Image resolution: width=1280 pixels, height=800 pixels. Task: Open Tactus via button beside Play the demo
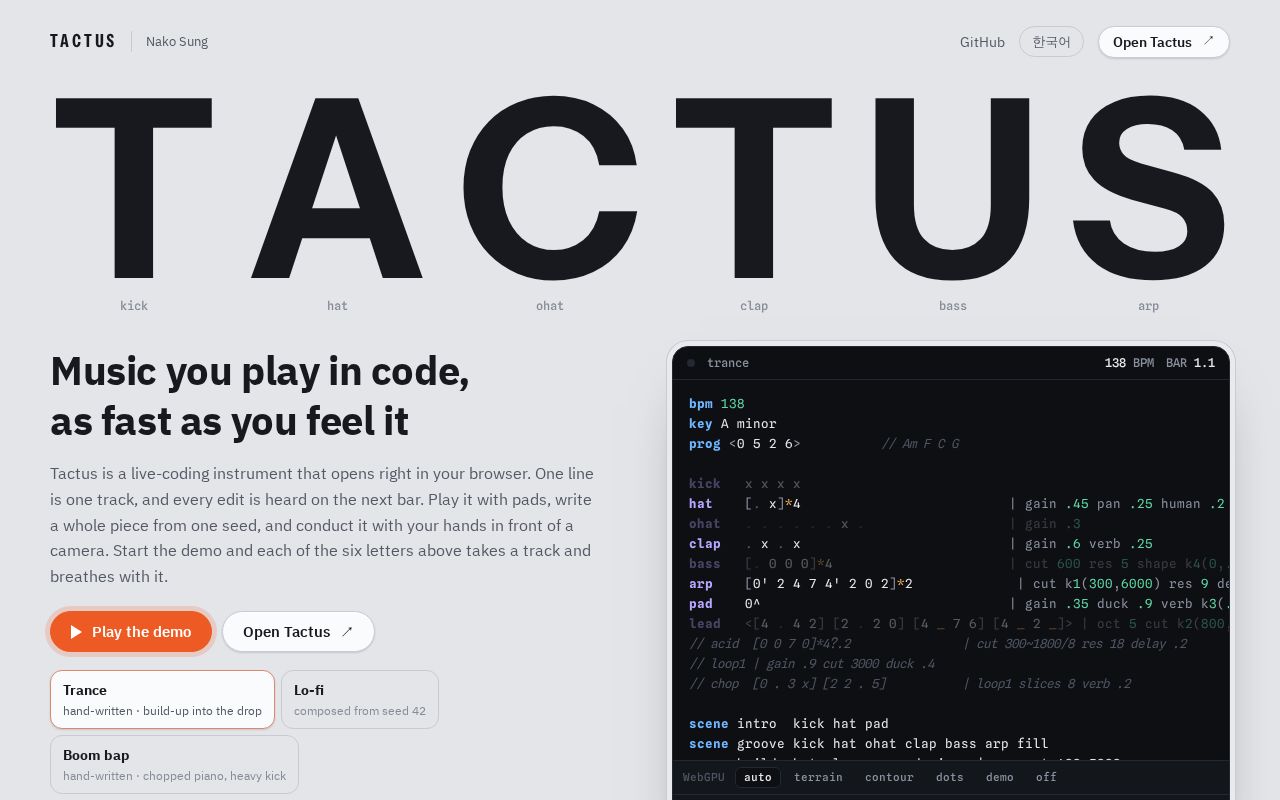(298, 632)
